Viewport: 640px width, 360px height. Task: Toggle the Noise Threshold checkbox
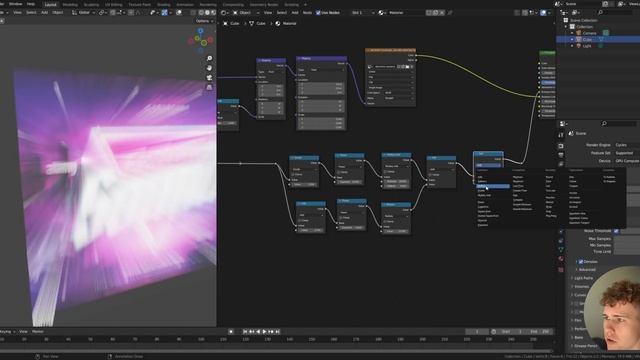coord(616,231)
